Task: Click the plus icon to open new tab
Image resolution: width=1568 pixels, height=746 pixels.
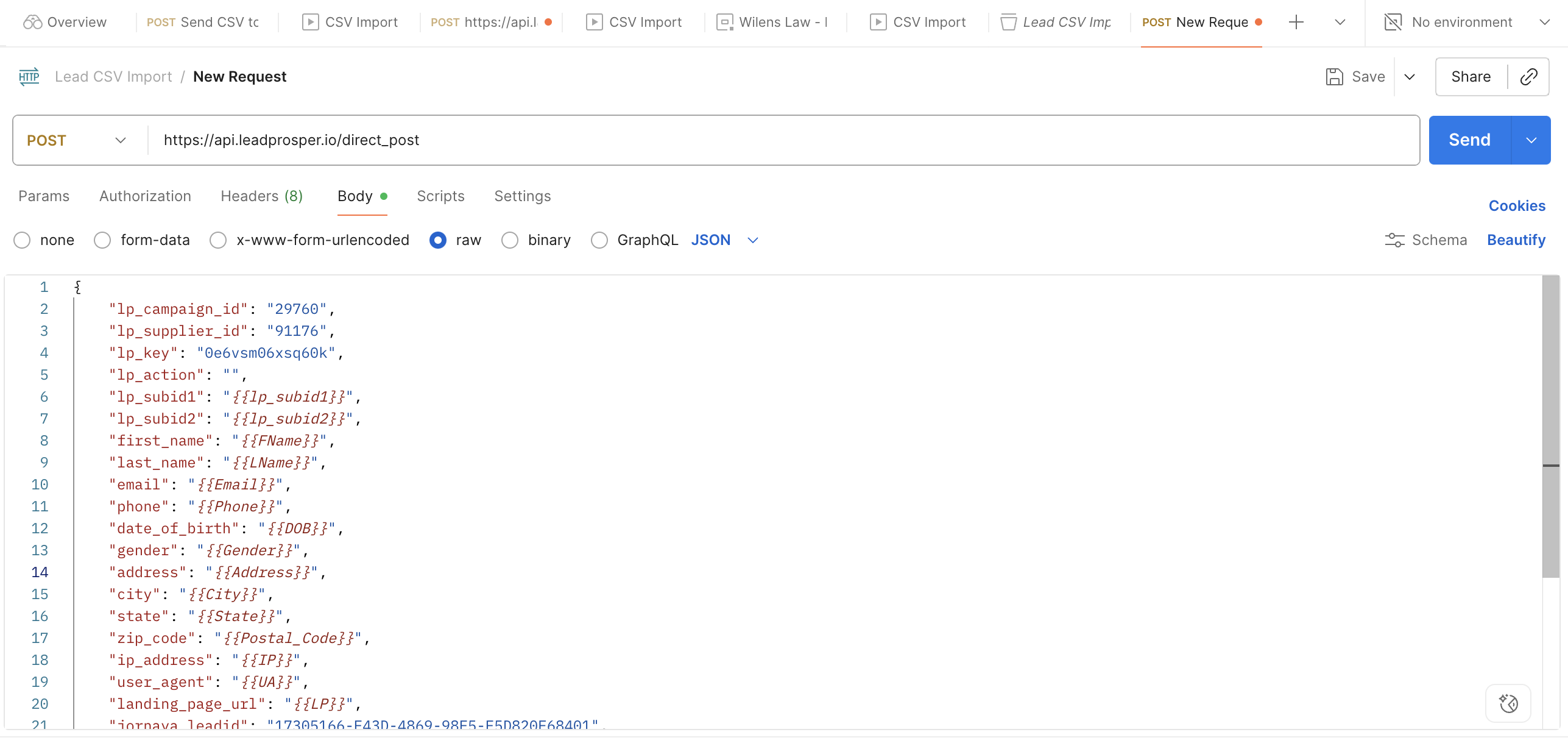Action: [1296, 23]
